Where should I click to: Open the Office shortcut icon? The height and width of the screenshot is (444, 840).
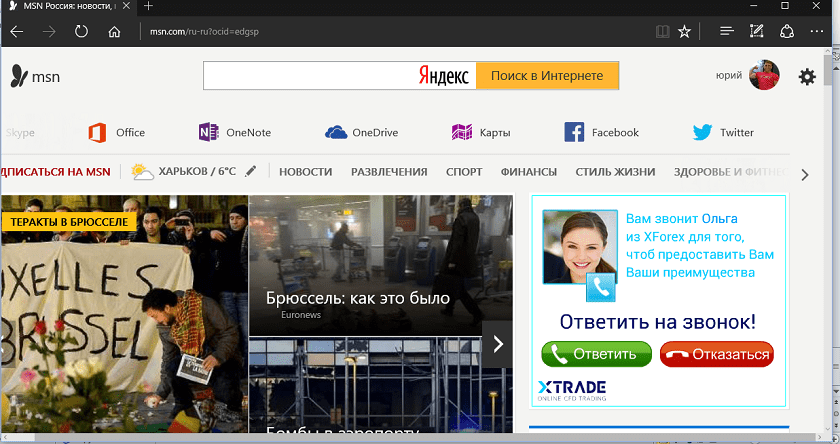click(97, 132)
